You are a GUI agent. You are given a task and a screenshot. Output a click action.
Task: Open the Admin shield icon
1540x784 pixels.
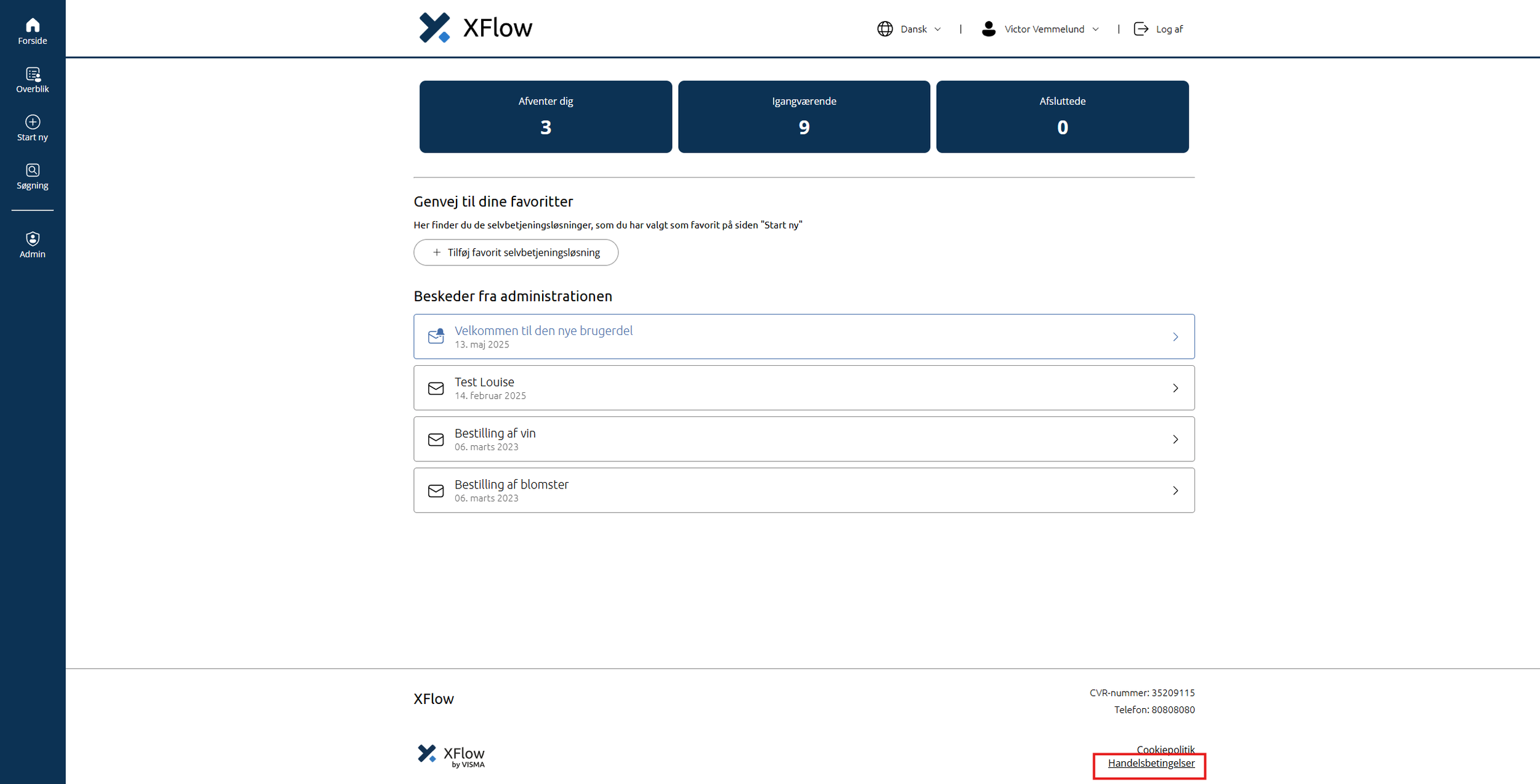[x=33, y=238]
